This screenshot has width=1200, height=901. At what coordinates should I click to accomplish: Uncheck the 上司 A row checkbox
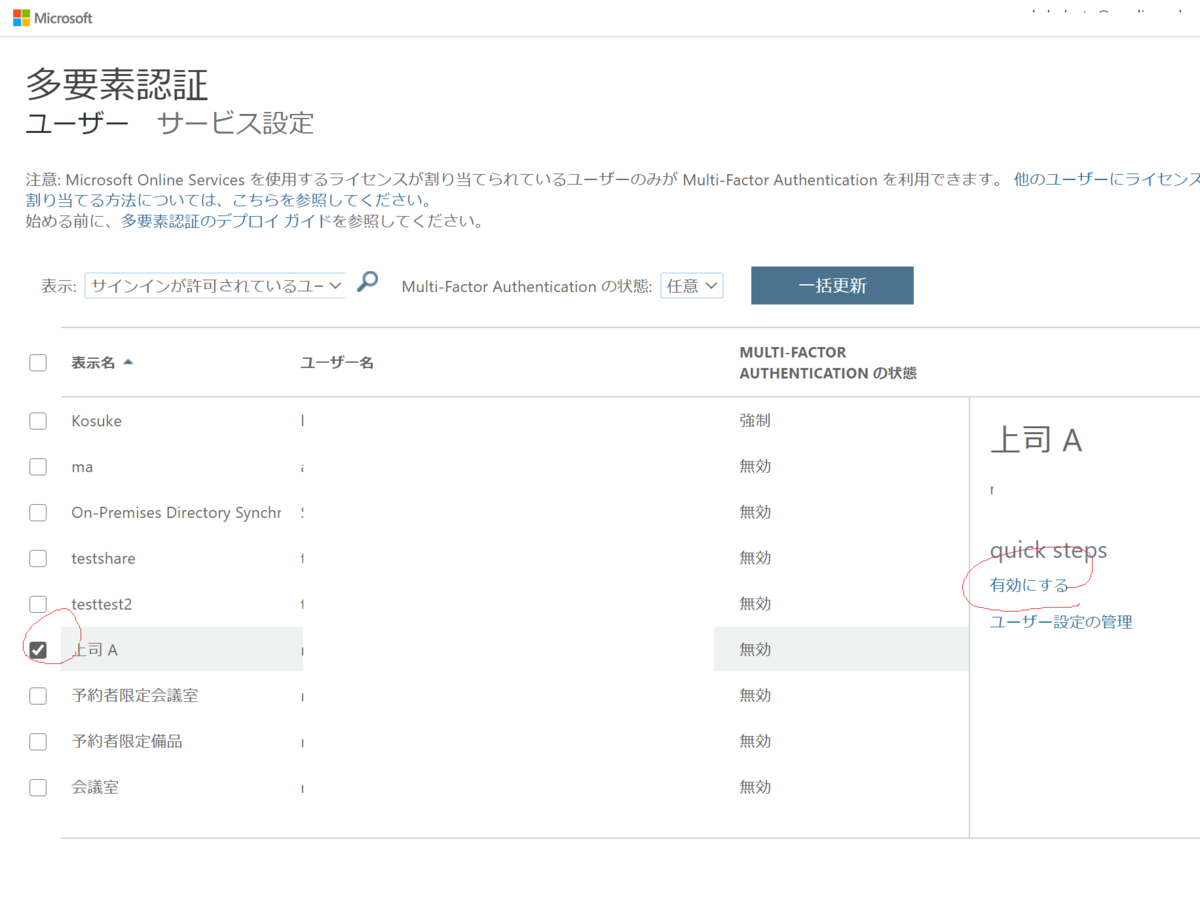[x=37, y=649]
